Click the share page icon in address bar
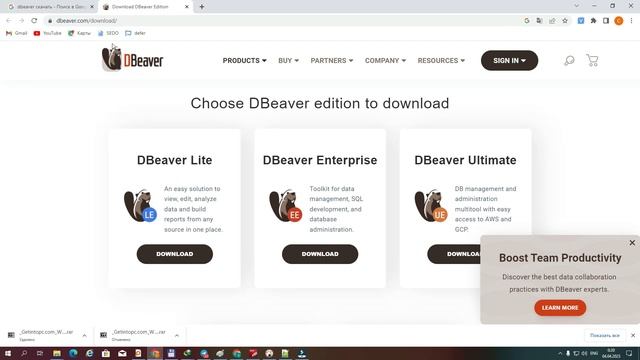640x360 pixels. click(552, 20)
